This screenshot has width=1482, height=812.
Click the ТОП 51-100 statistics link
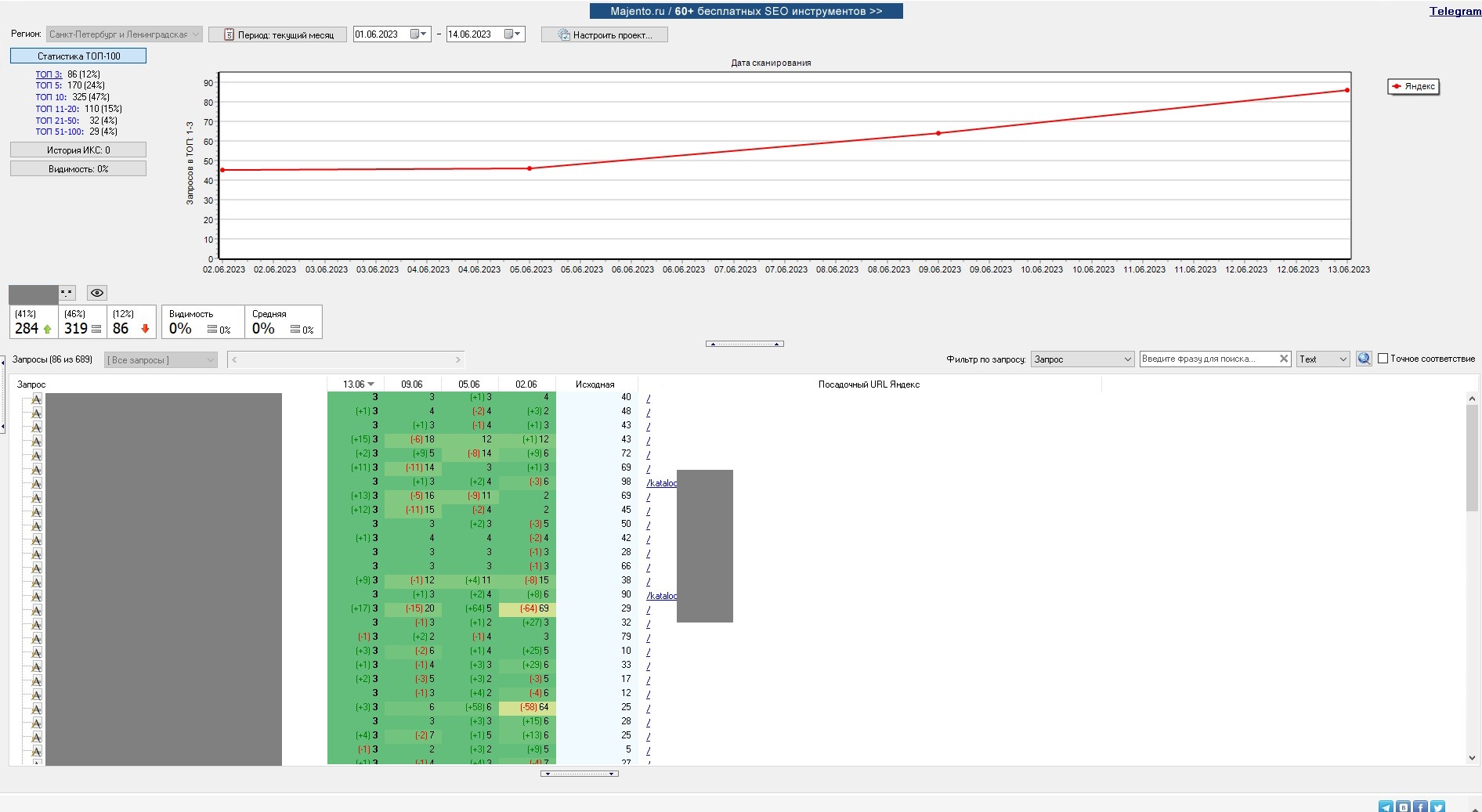pos(60,132)
